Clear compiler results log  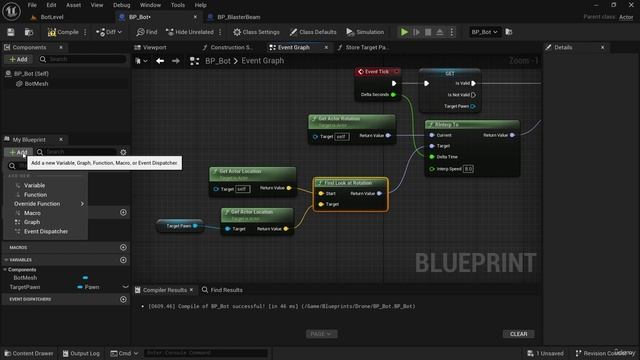tap(518, 334)
